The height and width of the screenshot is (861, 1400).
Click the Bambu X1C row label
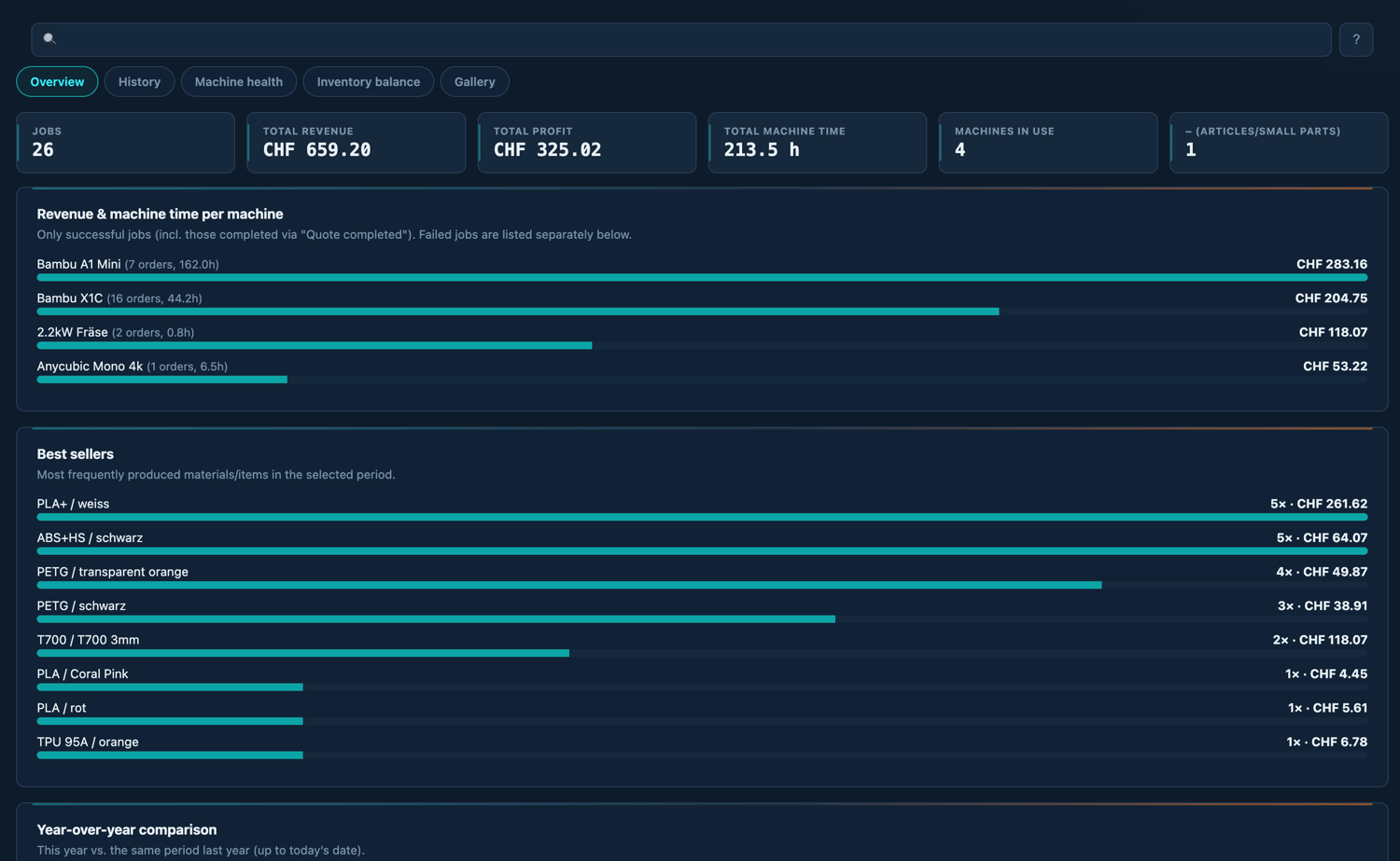(70, 299)
